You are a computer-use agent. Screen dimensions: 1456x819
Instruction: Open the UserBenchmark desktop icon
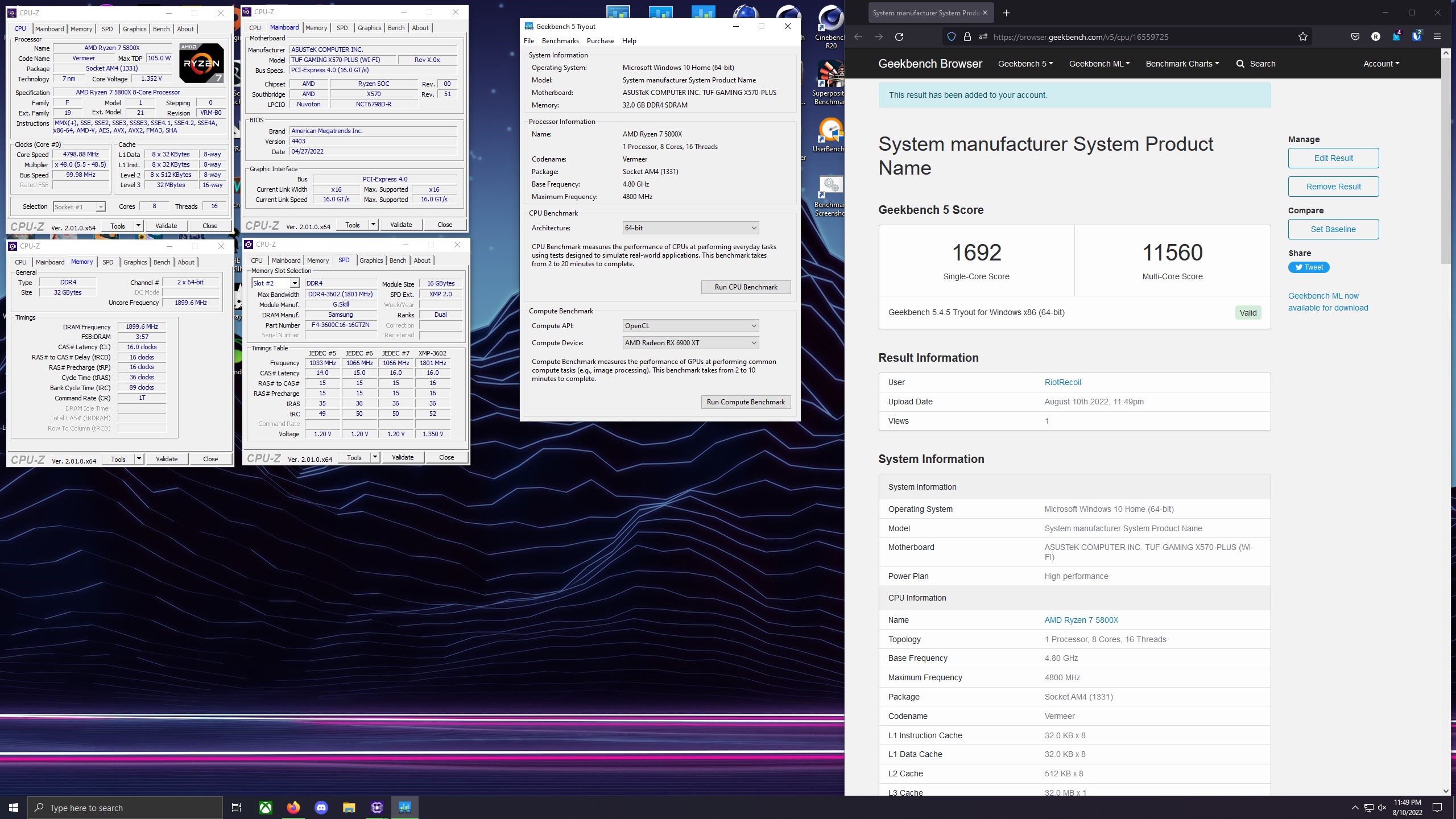tap(830, 135)
